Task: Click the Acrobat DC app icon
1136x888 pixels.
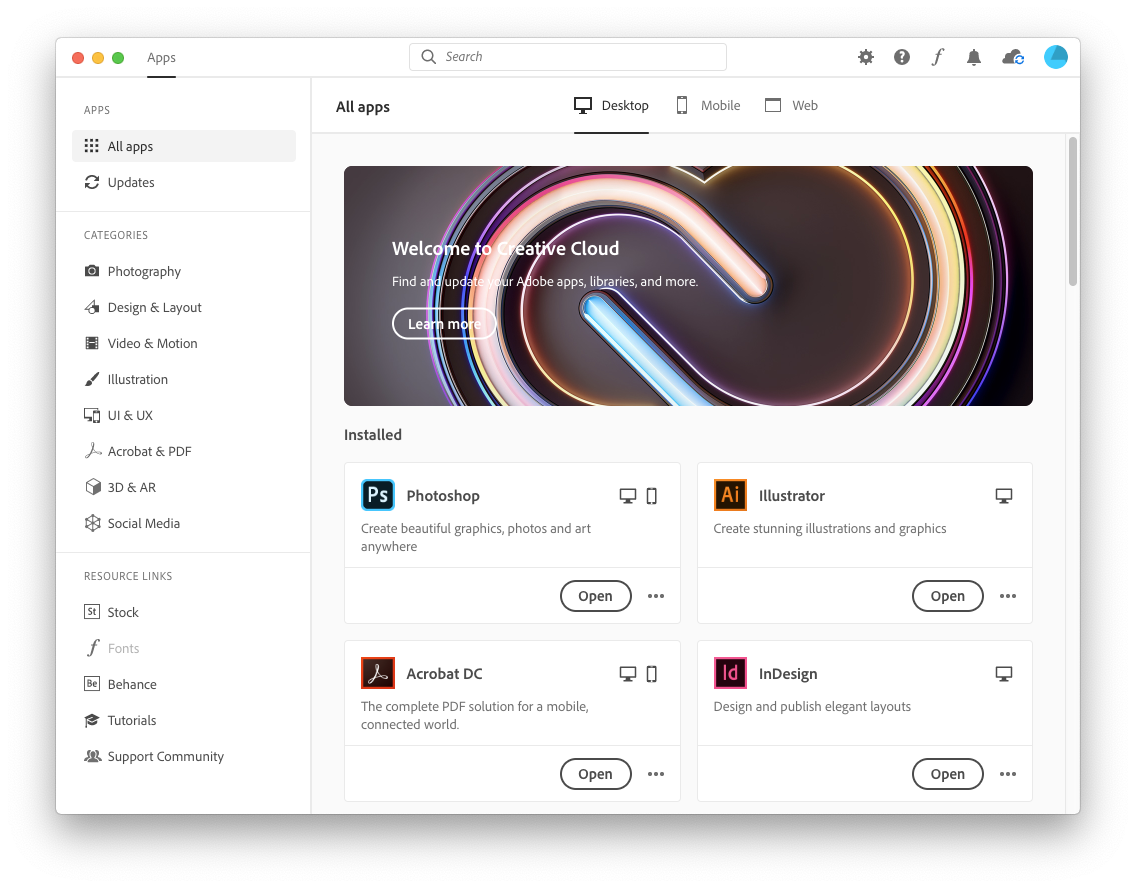Action: (x=378, y=673)
